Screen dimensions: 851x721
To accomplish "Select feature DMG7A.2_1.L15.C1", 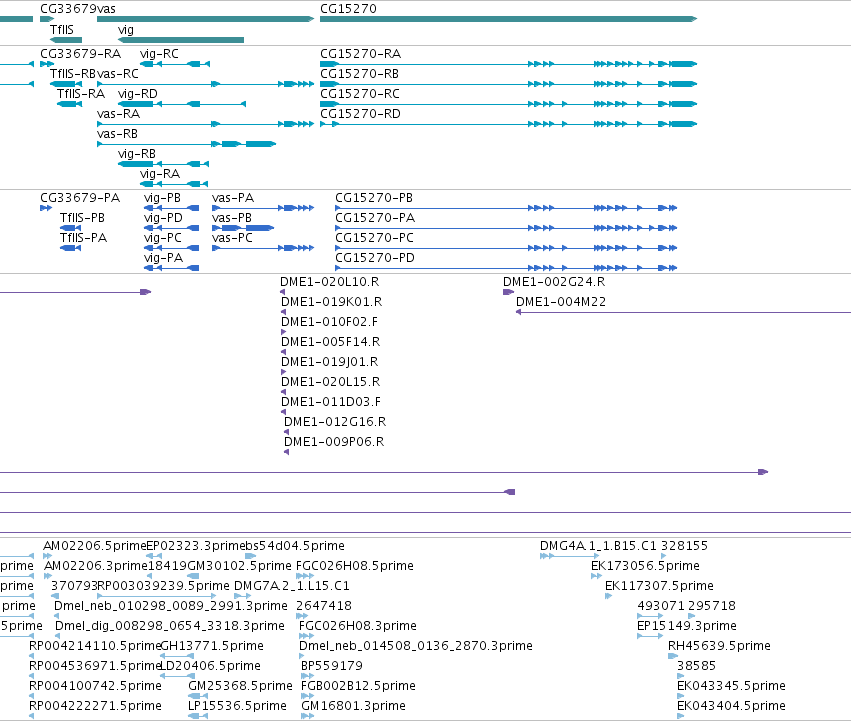I will click(291, 586).
